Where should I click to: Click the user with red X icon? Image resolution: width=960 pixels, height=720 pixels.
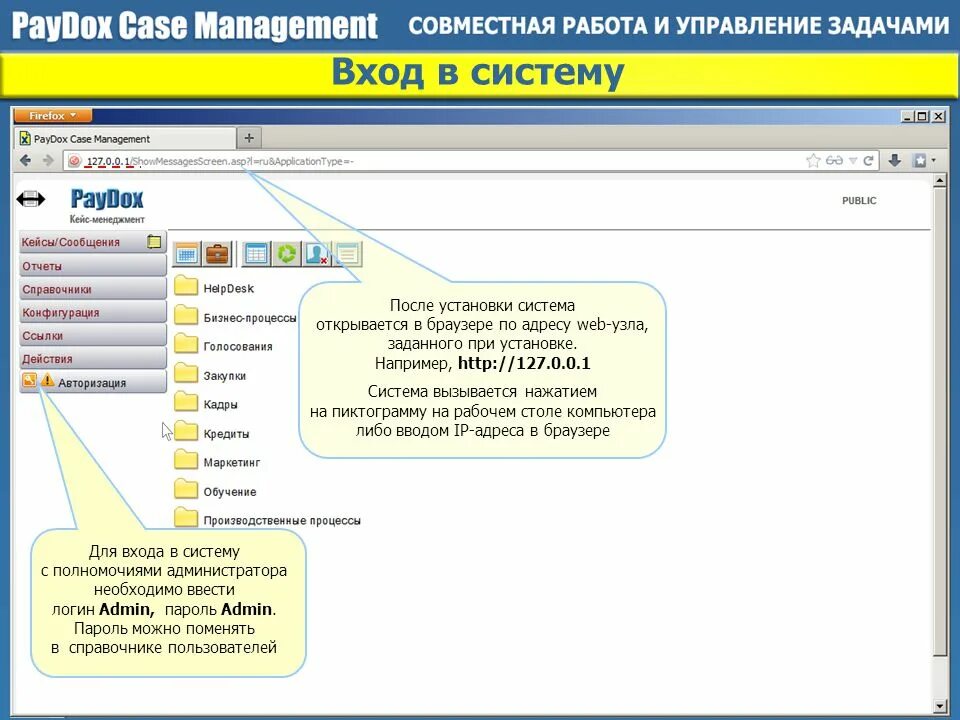pos(317,253)
